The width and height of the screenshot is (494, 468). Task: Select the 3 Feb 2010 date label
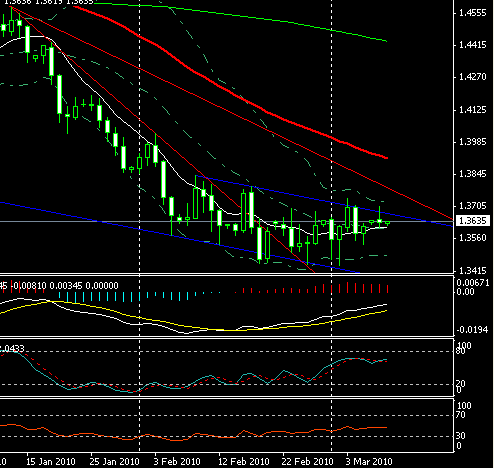point(177,462)
